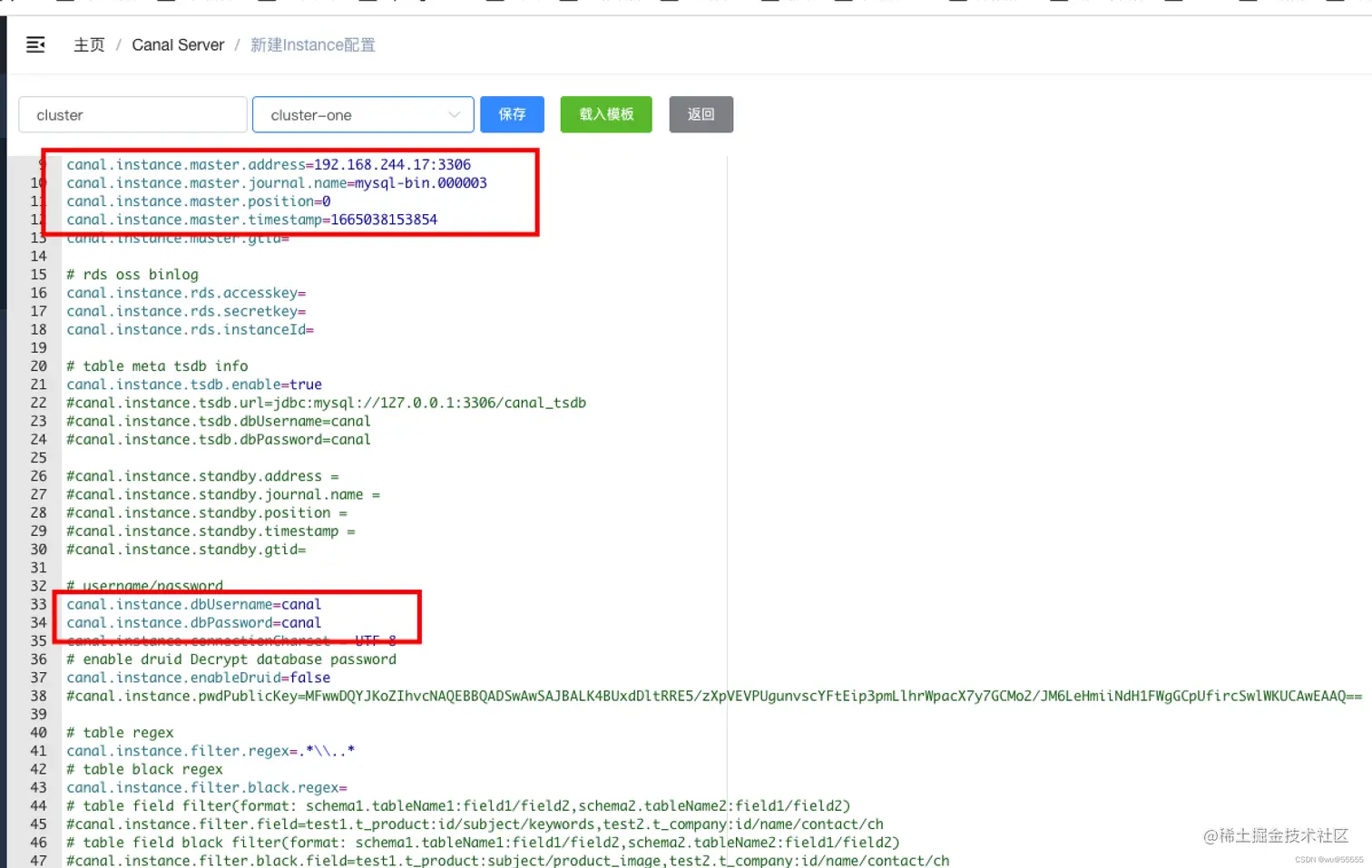Click line number 33 in the gutter
The image size is (1372, 868).
(x=38, y=604)
